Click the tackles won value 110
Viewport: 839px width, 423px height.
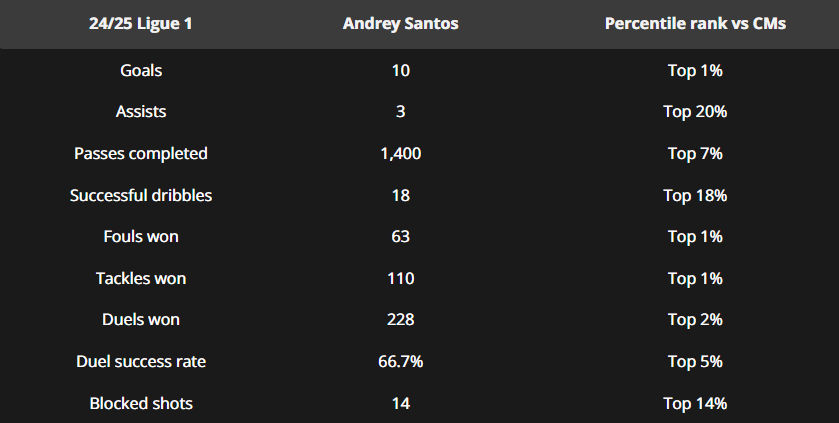(400, 279)
